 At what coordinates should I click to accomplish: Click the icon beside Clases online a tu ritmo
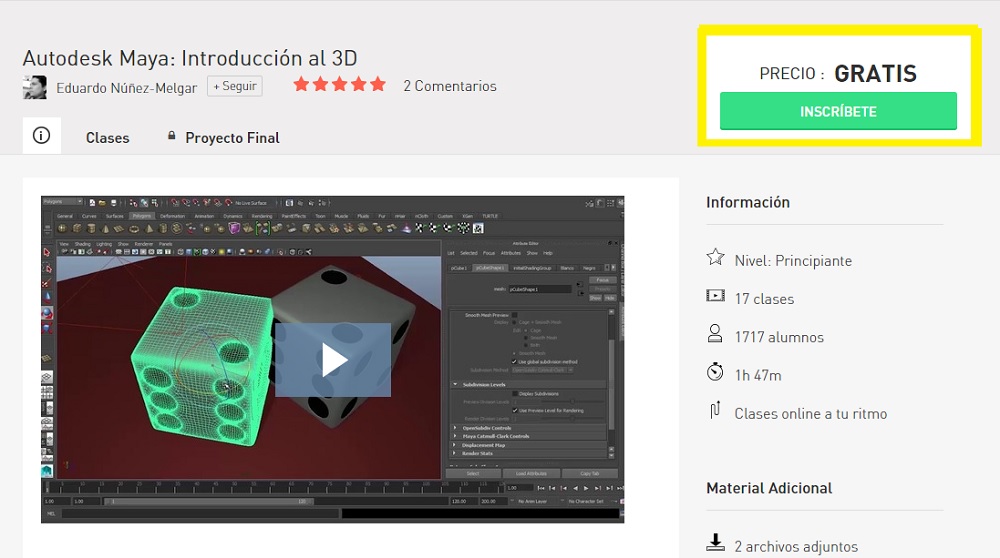(x=715, y=410)
